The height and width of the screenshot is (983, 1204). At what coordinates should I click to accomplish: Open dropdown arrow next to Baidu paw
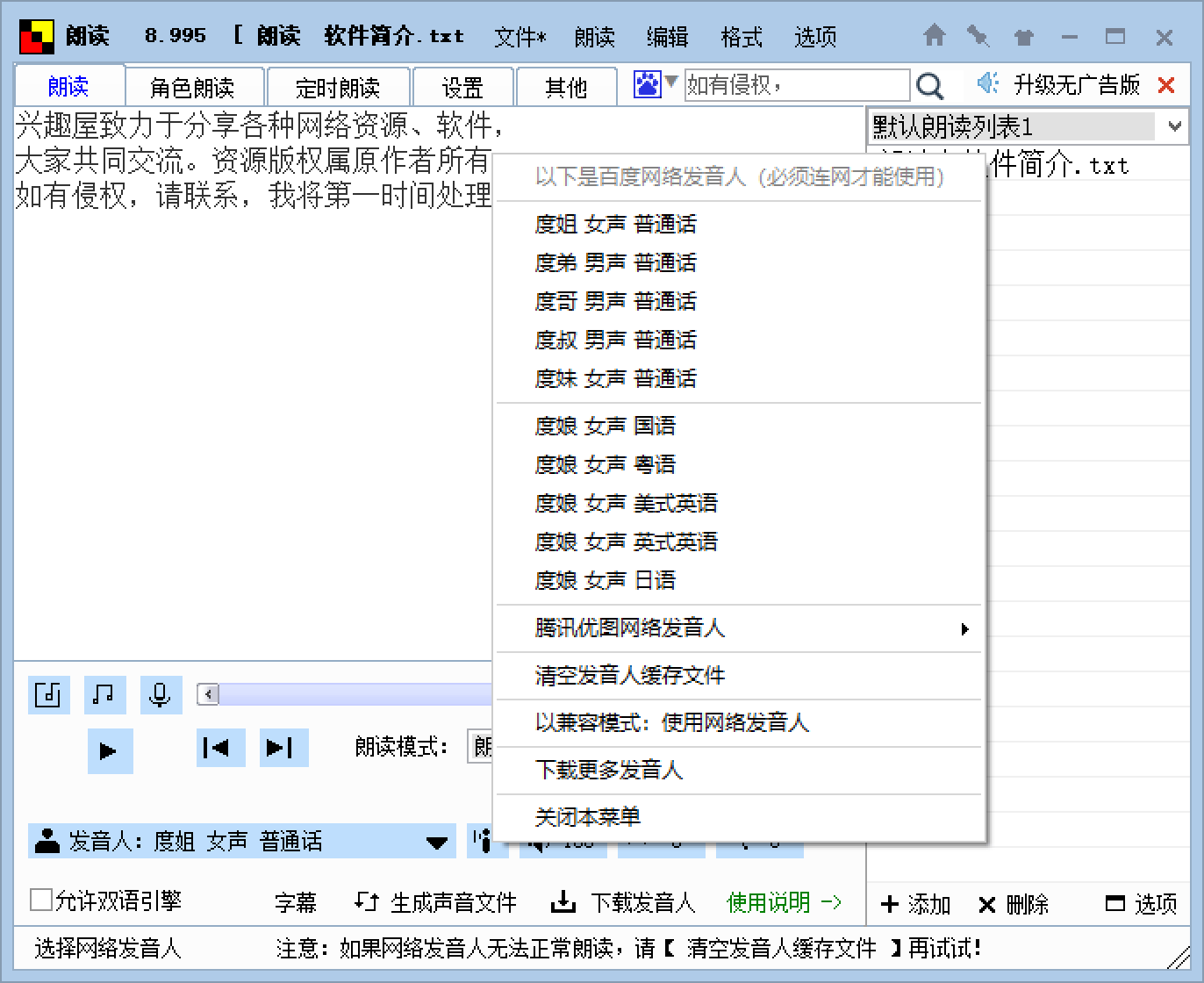click(x=671, y=82)
